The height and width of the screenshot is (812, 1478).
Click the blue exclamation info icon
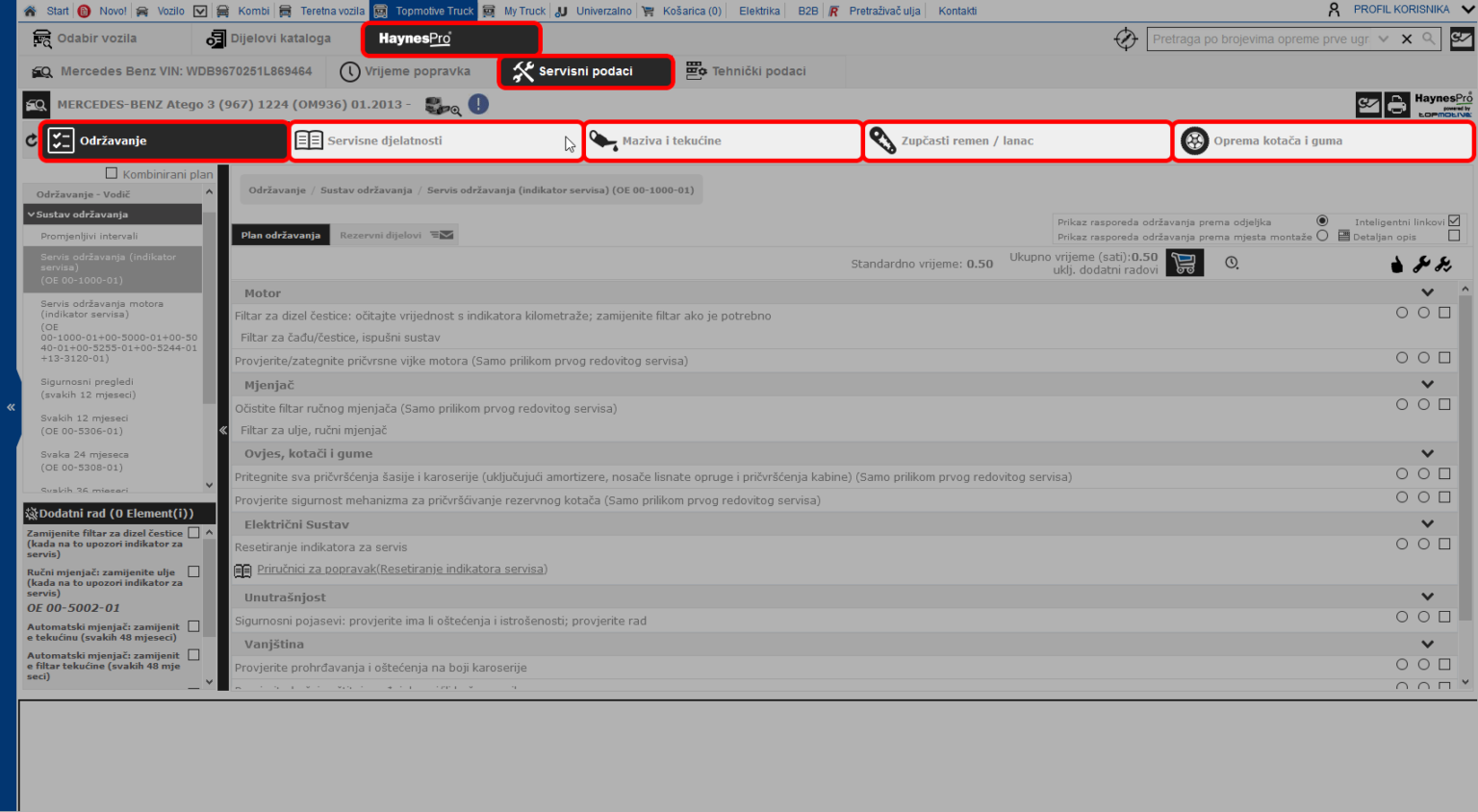tap(478, 104)
